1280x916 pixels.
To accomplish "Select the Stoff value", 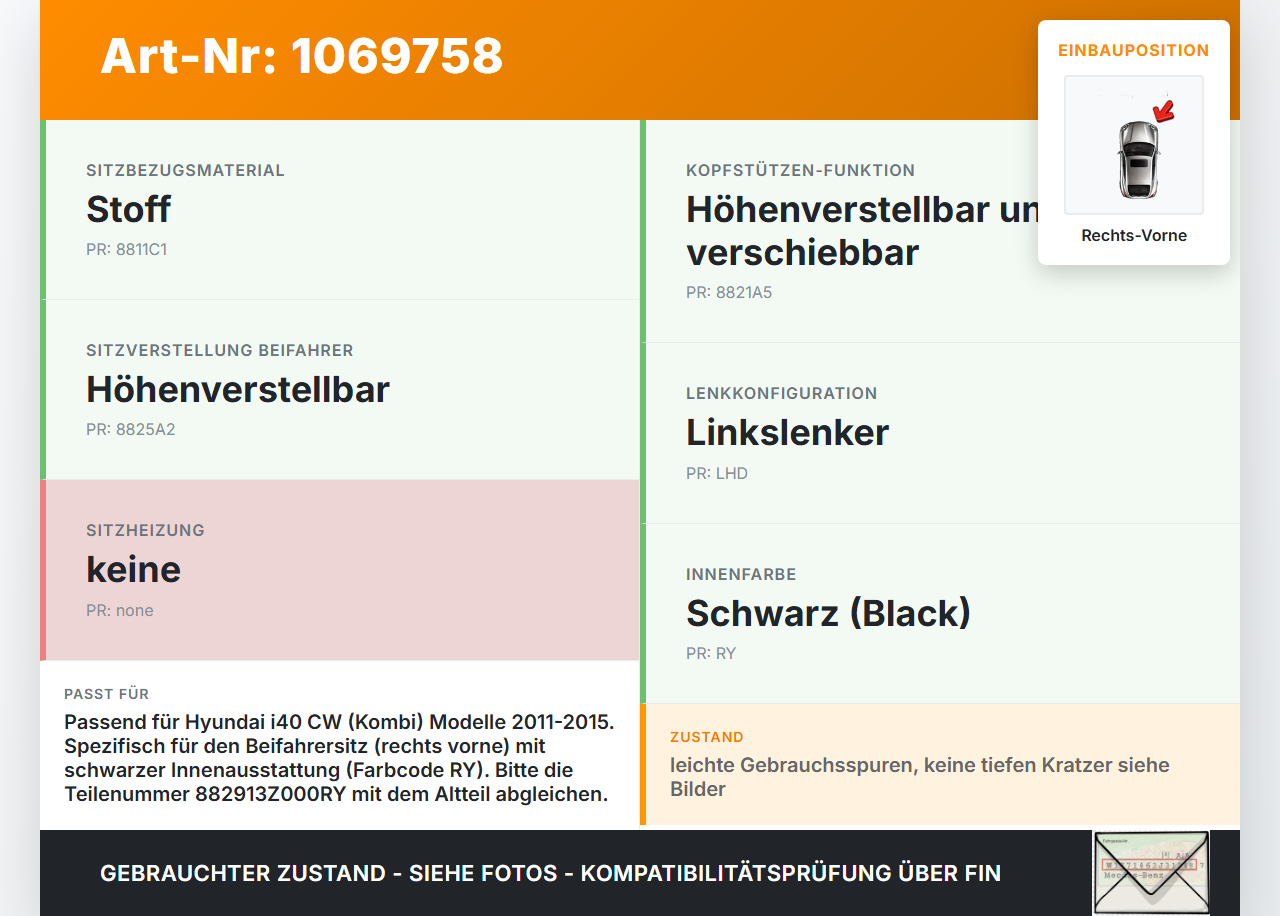I will click(128, 209).
